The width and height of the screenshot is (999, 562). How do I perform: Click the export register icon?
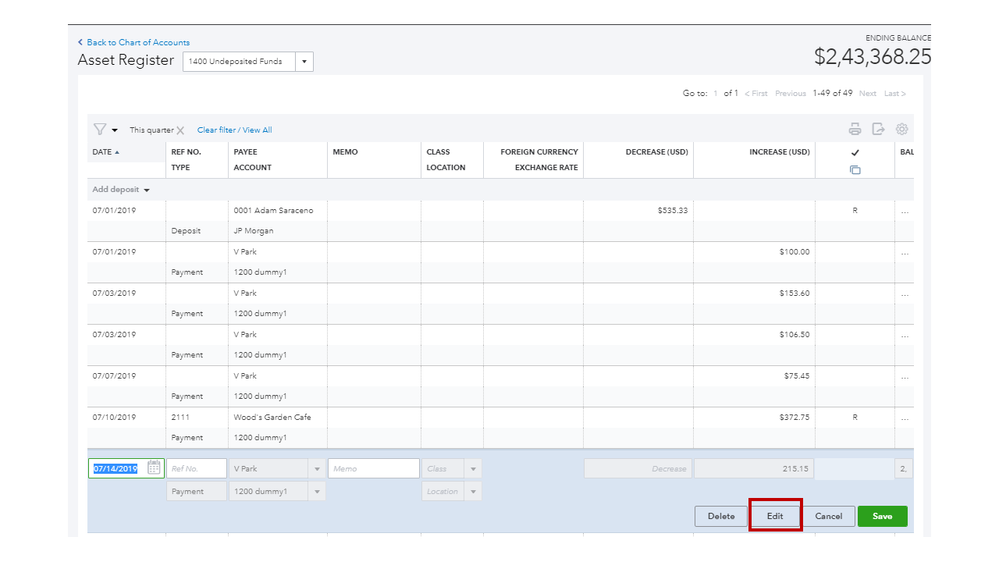(878, 129)
